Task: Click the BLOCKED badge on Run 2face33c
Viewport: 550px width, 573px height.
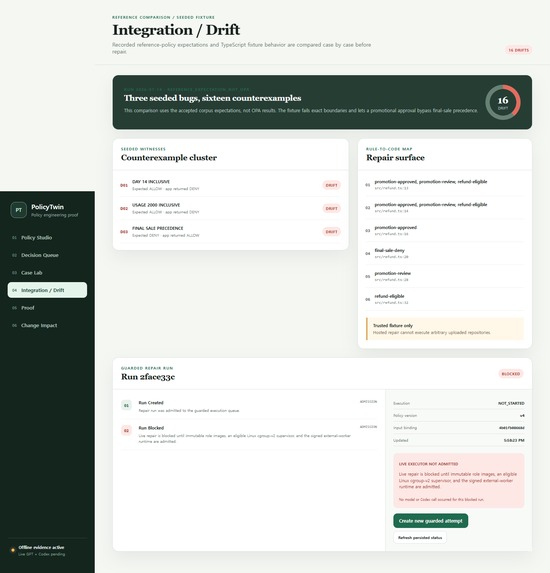Action: pos(511,374)
